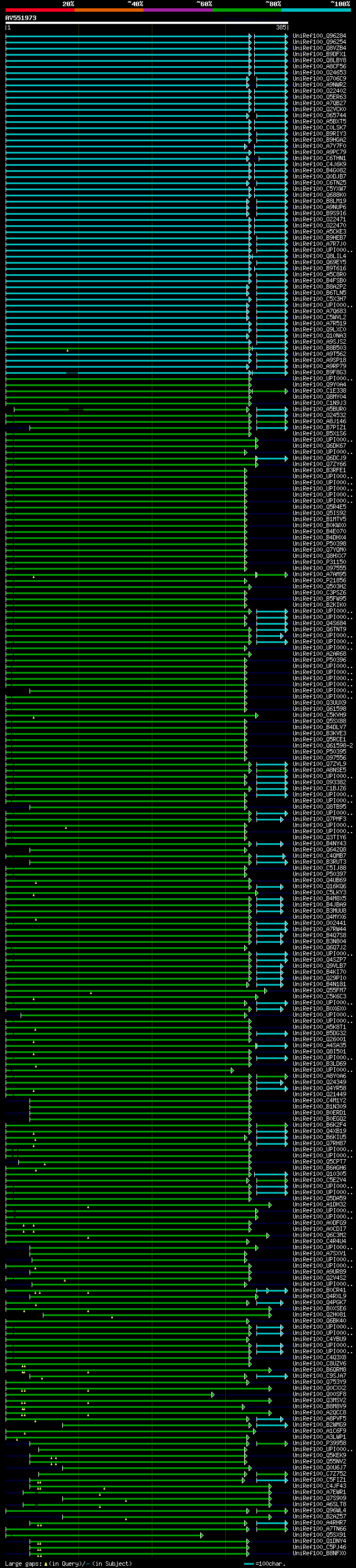The width and height of the screenshot is (356, 1568).
Task: Select the UniRef100_O65744 label
Action: point(319,115)
